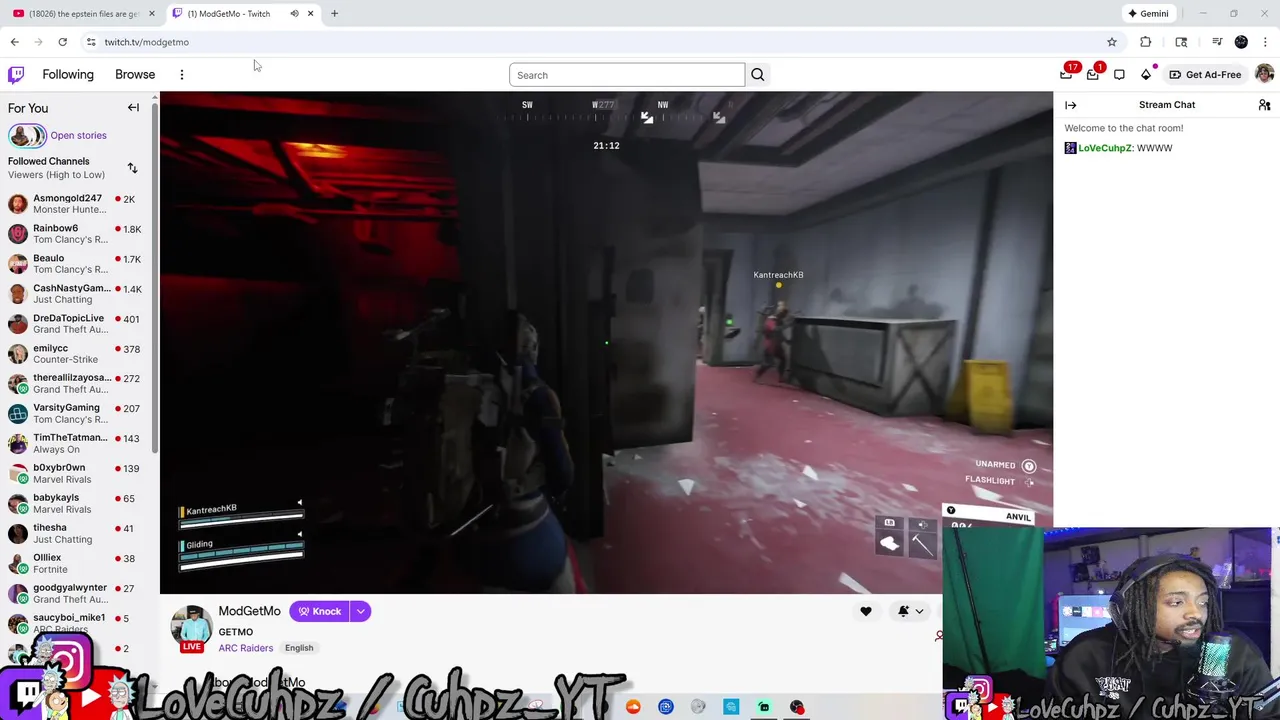
Task: Open babykayls channel in sidebar
Action: (x=75, y=504)
